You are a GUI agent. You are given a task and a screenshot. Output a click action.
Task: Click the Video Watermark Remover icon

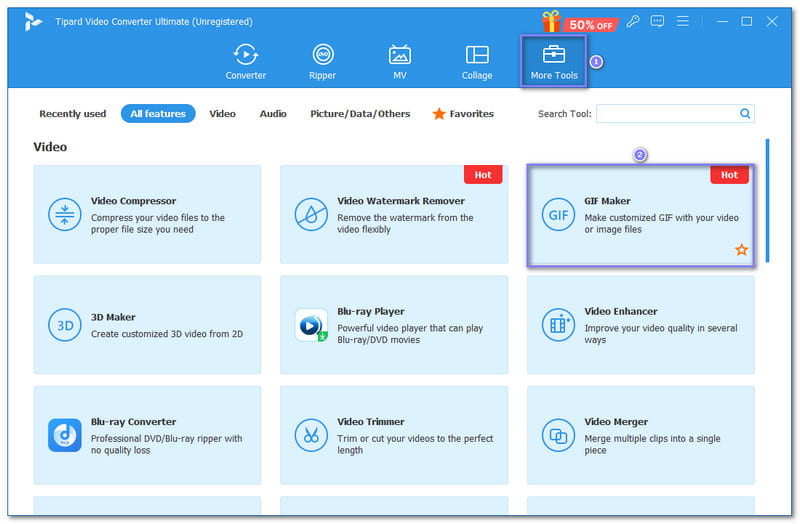point(311,214)
